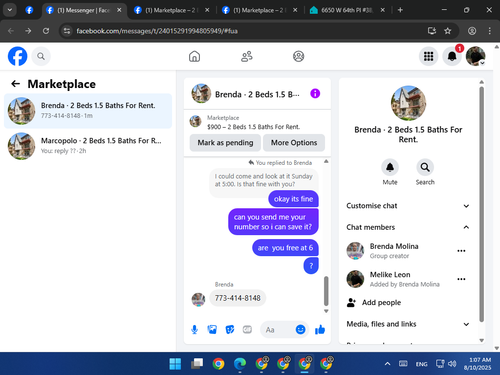Open a new Chrome tab
Image resolution: width=500 pixels, height=375 pixels.
tap(400, 10)
